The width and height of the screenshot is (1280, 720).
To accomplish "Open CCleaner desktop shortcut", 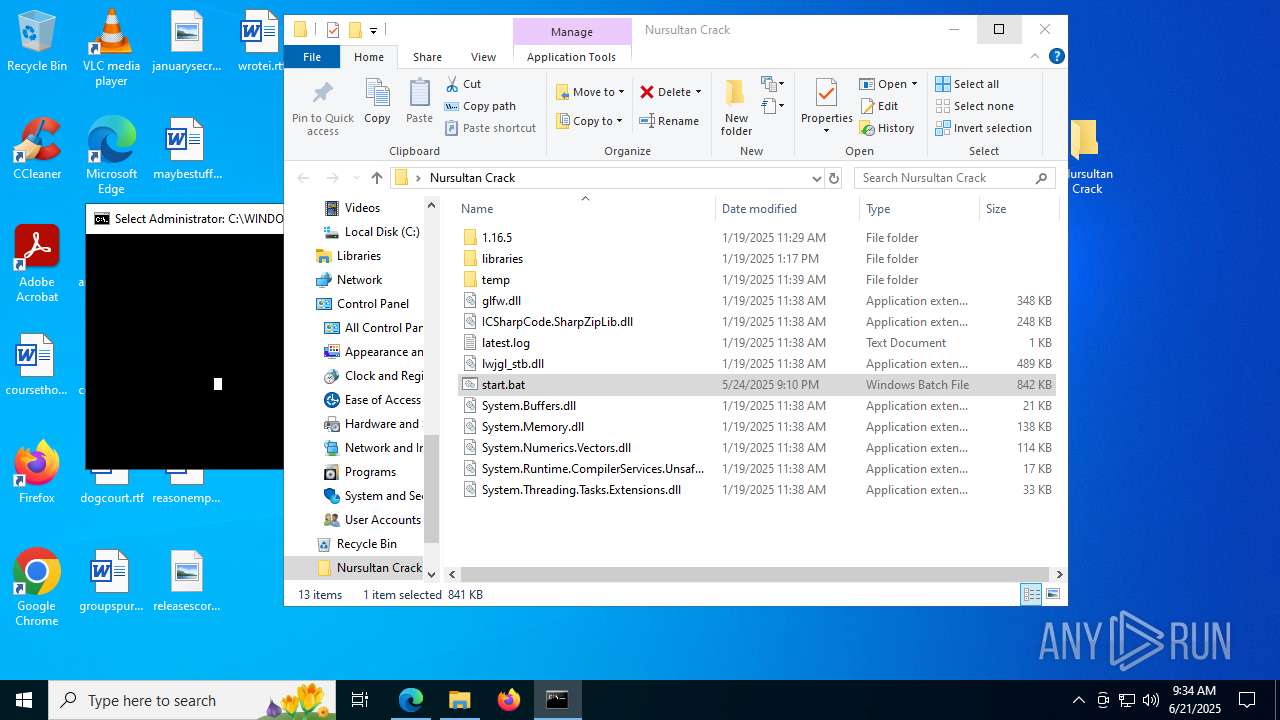I will pos(37,150).
